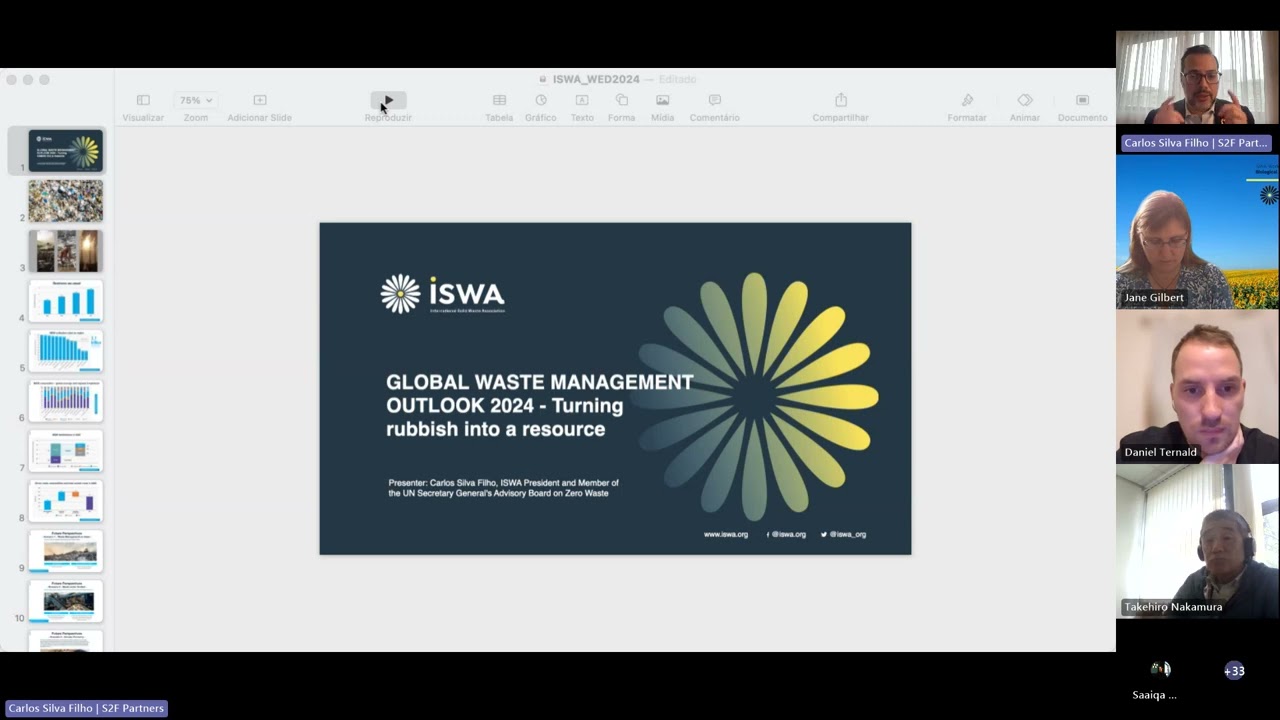
Task: Click the Carlos Silva Filho presenter label at bottom
Action: (x=86, y=708)
